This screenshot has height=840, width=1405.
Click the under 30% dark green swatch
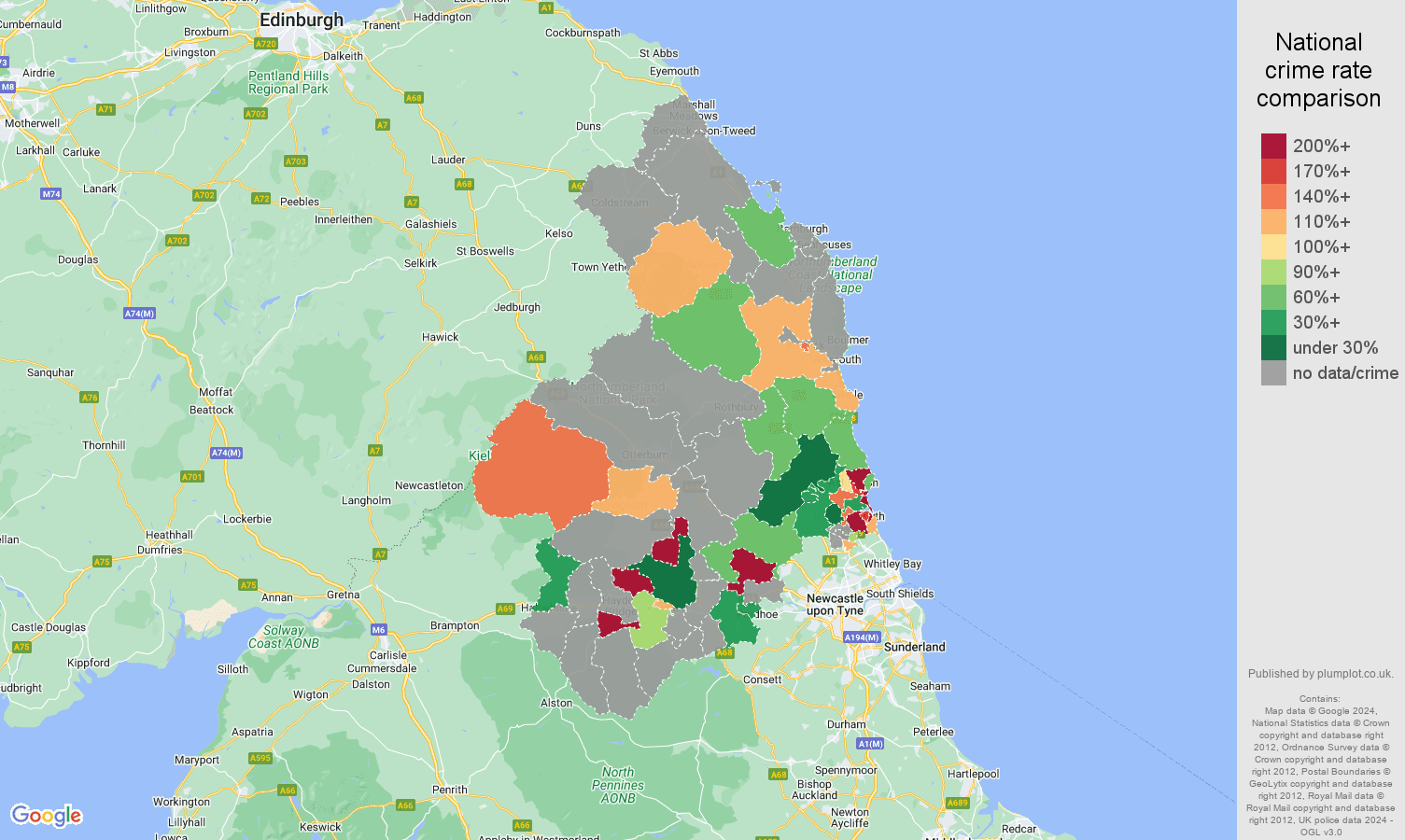click(x=1273, y=348)
